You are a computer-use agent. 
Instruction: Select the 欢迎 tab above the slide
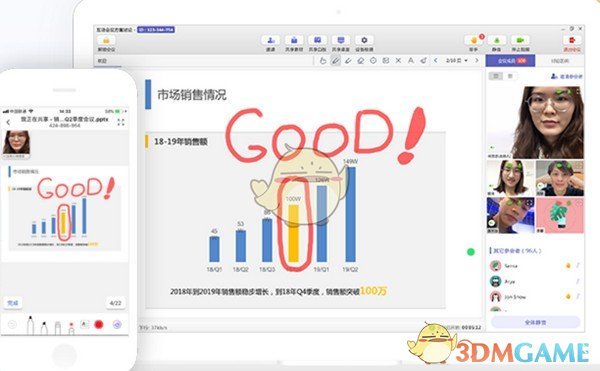(102, 61)
